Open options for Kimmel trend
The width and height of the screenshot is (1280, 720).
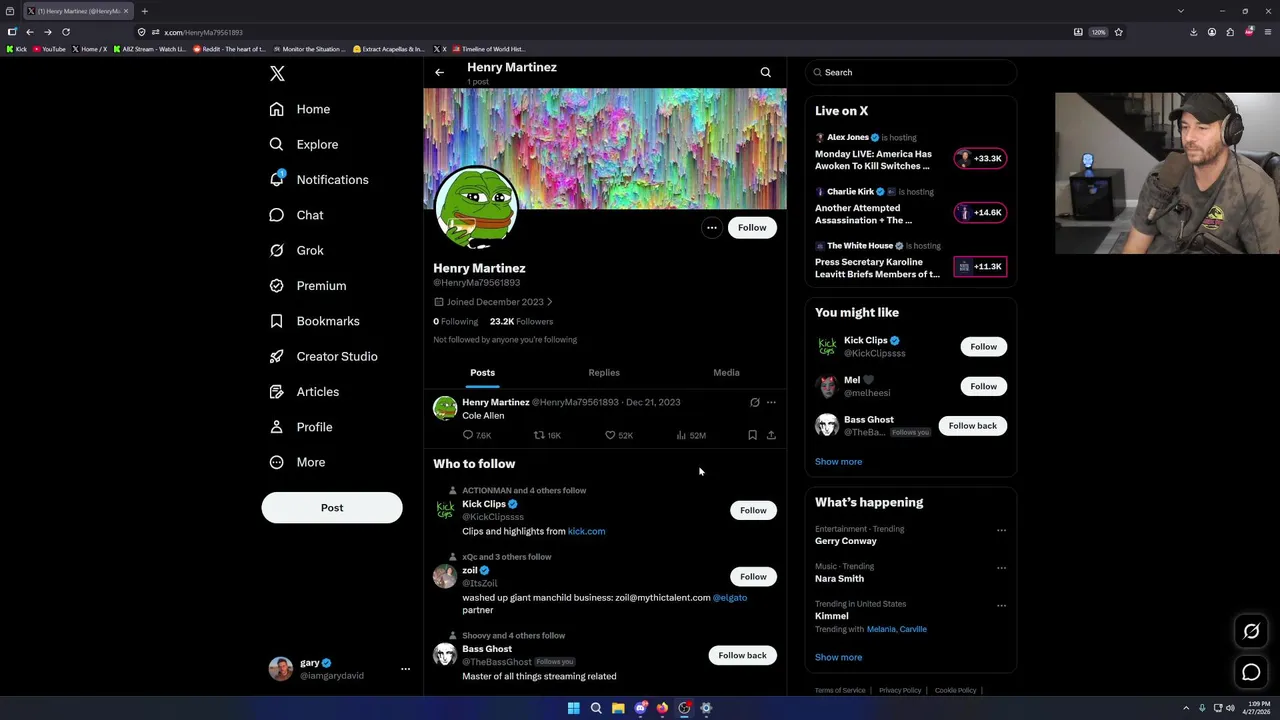1001,605
